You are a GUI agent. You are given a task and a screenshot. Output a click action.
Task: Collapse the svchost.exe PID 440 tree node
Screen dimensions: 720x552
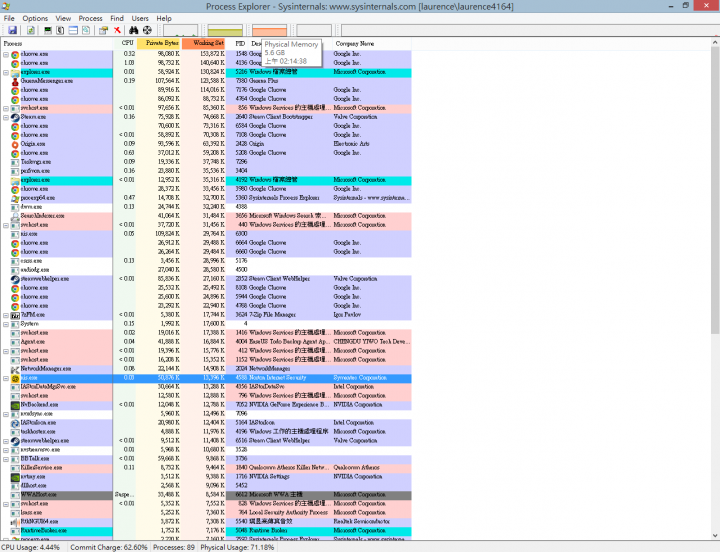click(x=6, y=225)
